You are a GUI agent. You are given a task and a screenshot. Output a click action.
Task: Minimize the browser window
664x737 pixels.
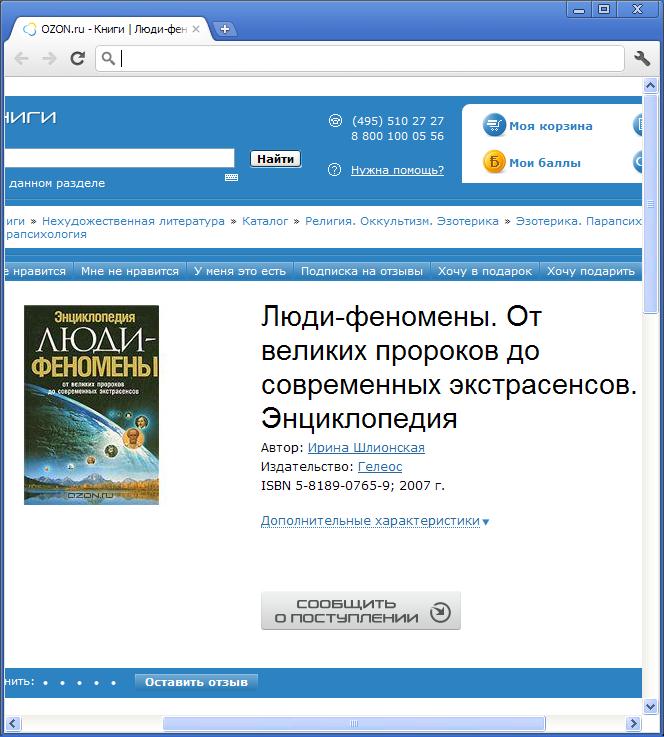point(579,9)
